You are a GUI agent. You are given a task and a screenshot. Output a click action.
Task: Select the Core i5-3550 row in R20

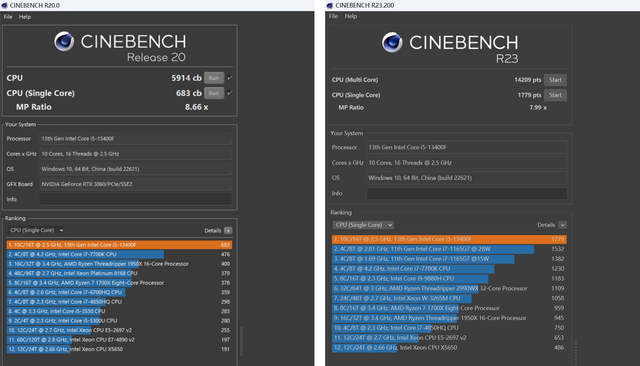point(119,311)
